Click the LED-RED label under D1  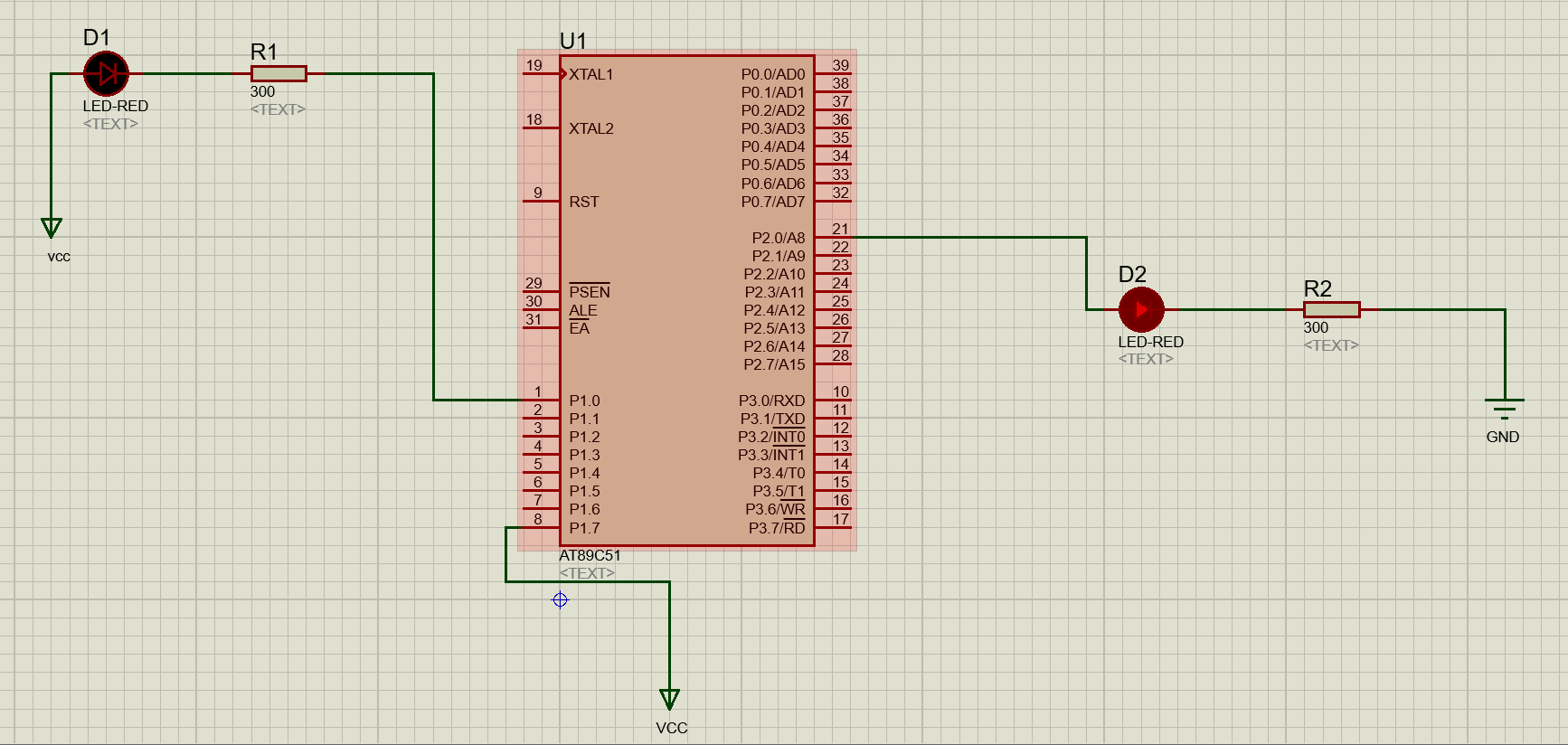pos(116,106)
